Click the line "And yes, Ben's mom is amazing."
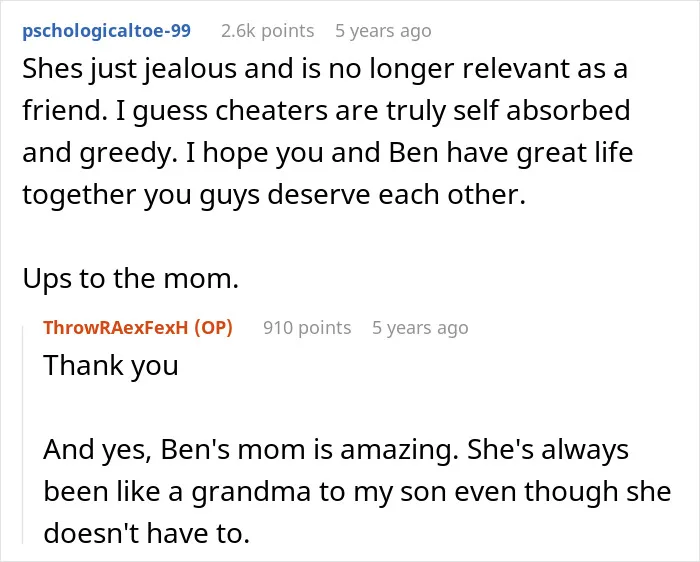Image resolution: width=700 pixels, height=562 pixels. [x=251, y=450]
